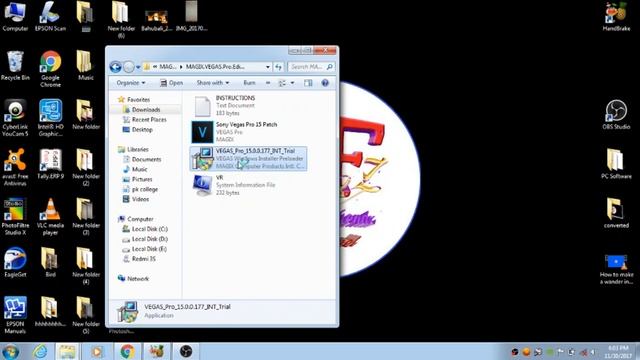Viewport: 640px width, 360px height.
Task: Open the PC Software folder
Action: pos(616,164)
